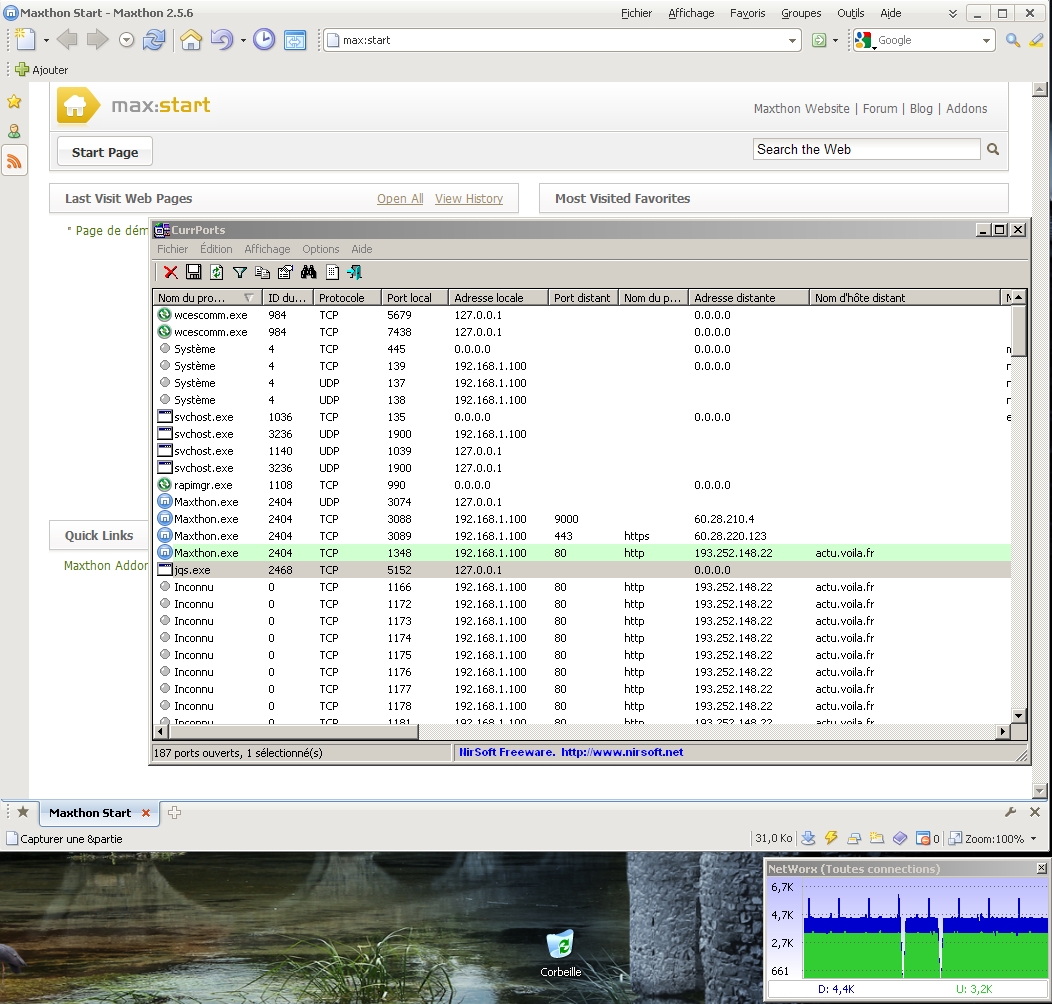This screenshot has height=1004, width=1052.
Task: Click the Start Page button
Action: tap(105, 152)
